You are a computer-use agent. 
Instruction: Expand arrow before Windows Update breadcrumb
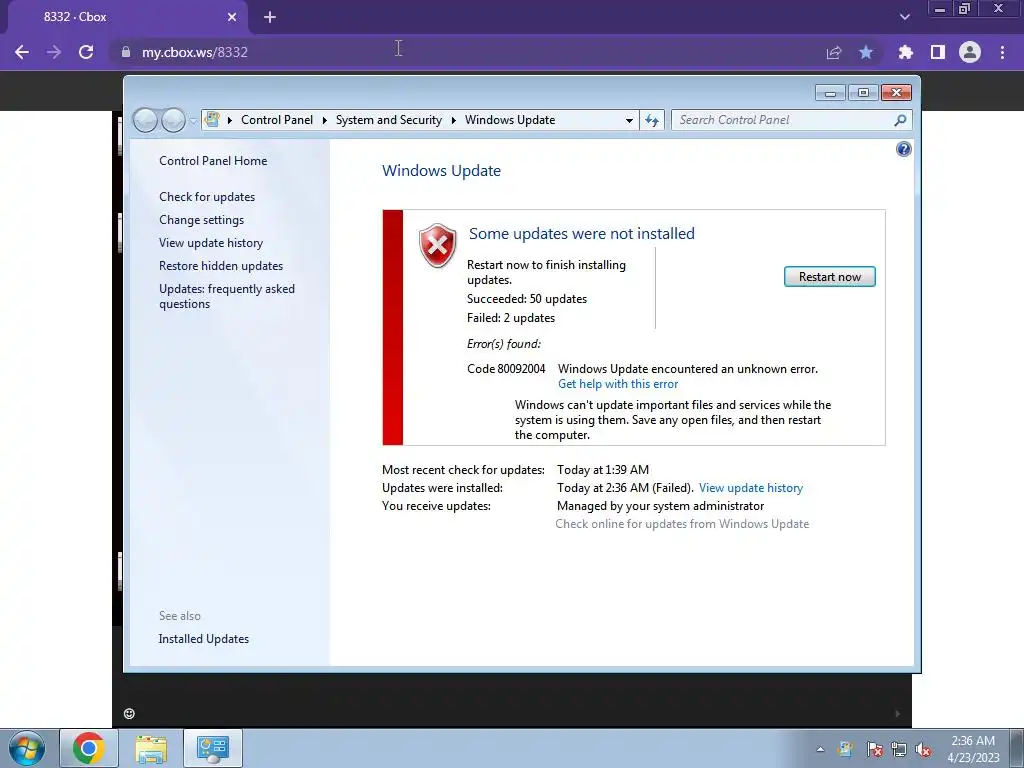pos(453,120)
